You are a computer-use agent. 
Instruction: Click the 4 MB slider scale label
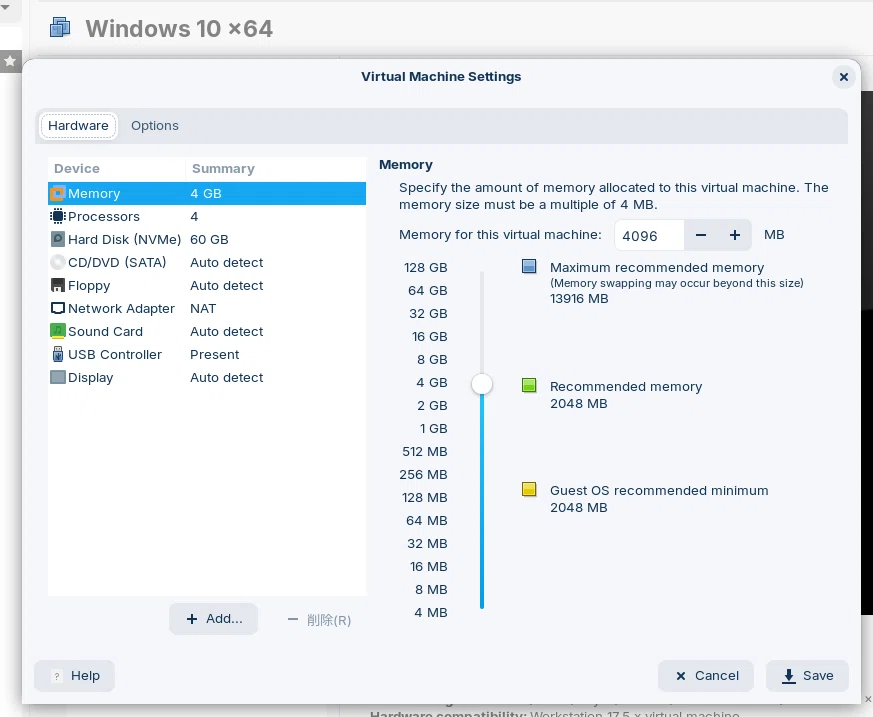(431, 612)
